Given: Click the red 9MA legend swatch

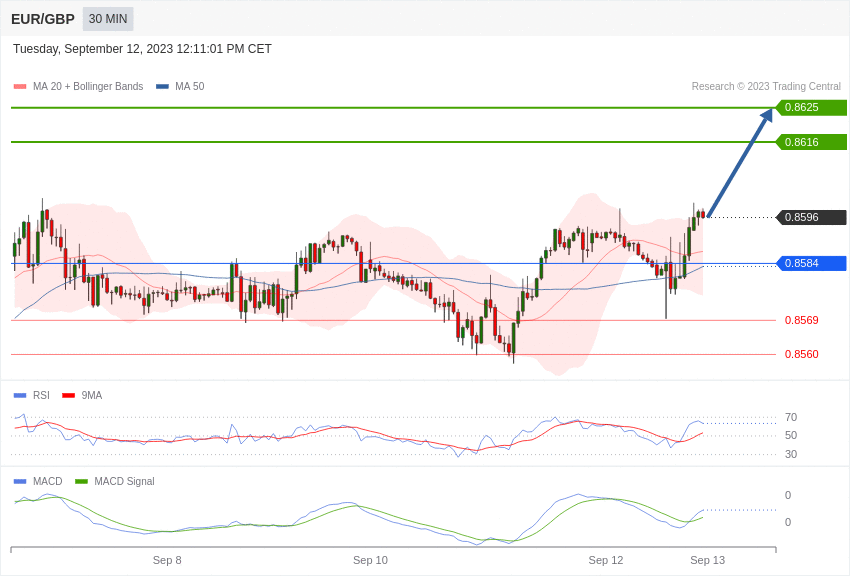Looking at the screenshot, I should tap(69, 396).
